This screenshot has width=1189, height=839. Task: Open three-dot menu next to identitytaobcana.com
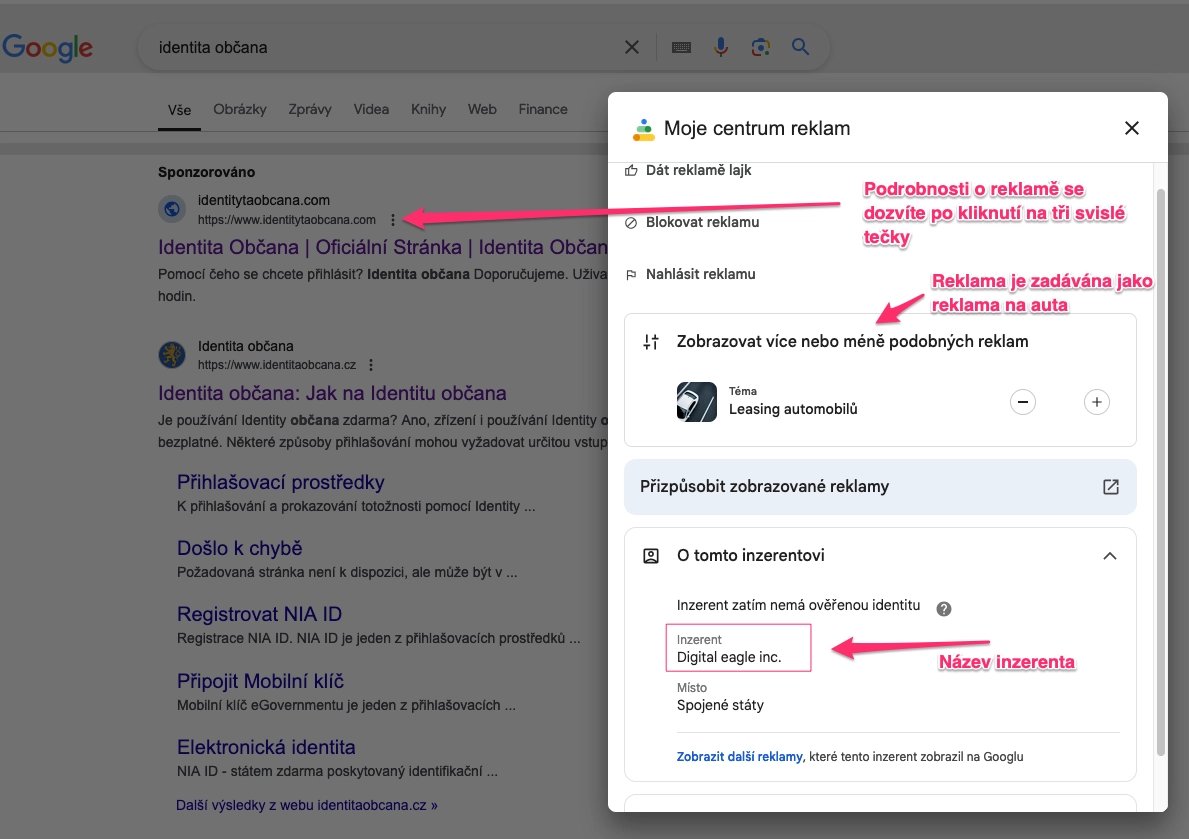pyautogui.click(x=392, y=220)
